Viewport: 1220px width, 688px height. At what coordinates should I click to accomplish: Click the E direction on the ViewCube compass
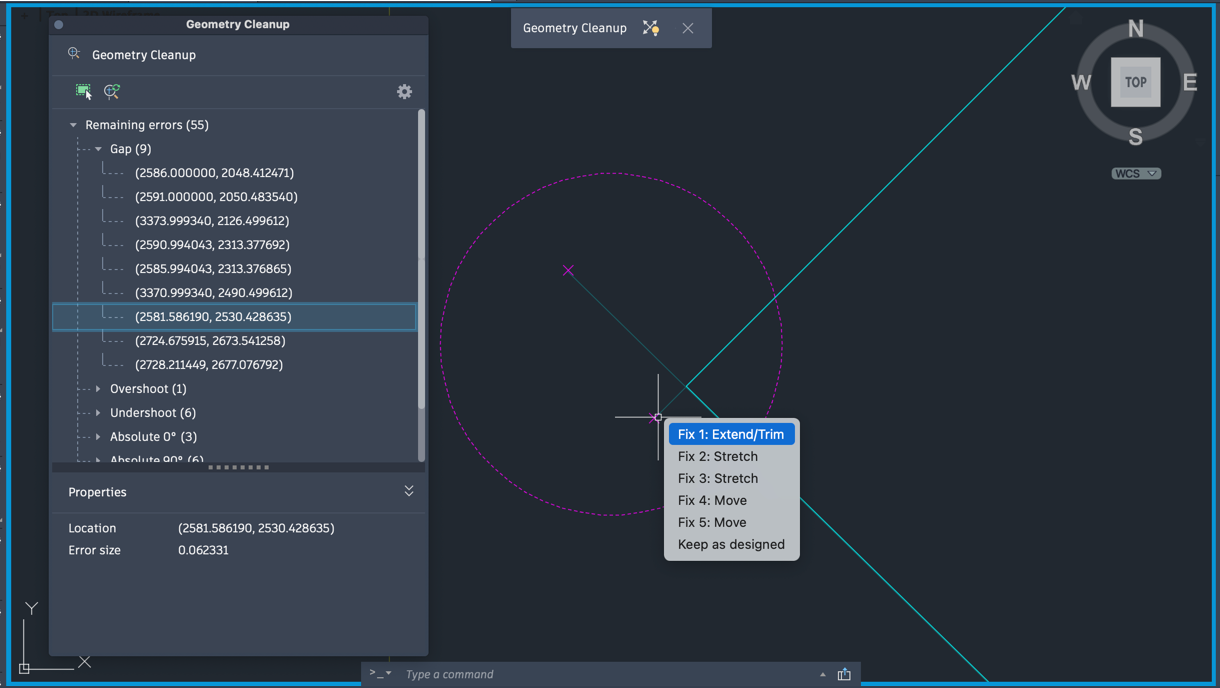[1190, 82]
